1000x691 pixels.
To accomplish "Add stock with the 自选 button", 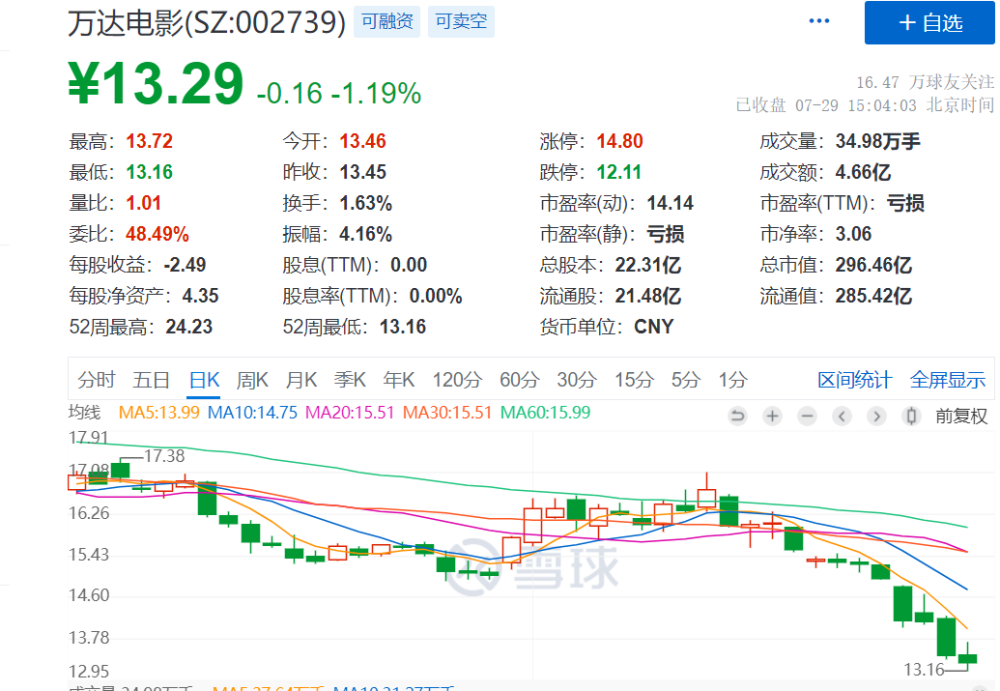I will 929,23.
